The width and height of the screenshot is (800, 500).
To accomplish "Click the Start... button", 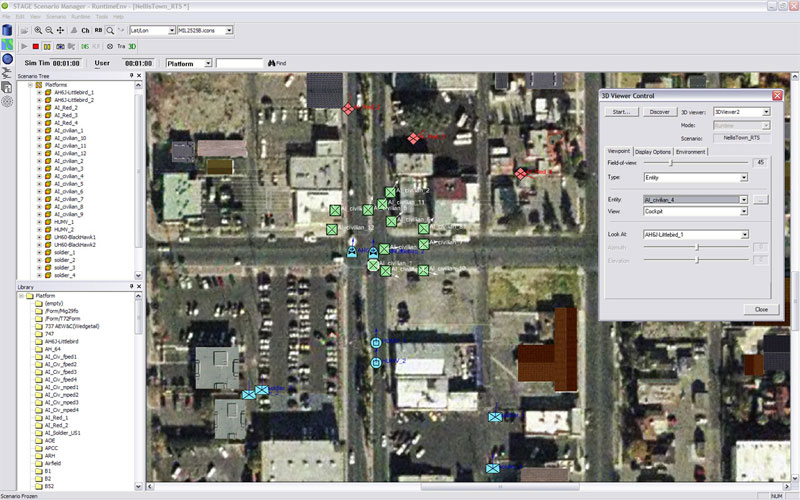I will click(620, 112).
